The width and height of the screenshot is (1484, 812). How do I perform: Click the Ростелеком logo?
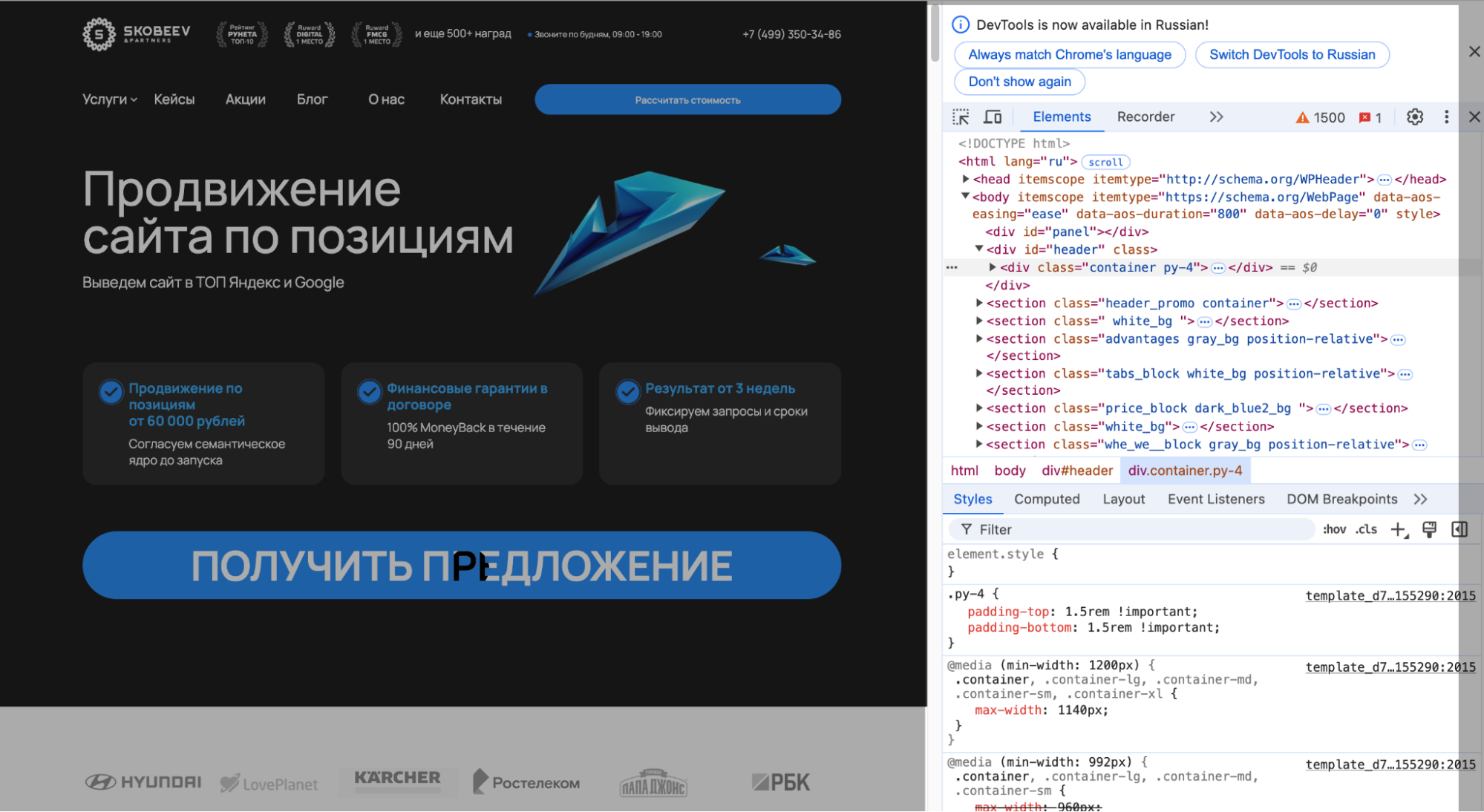[x=526, y=782]
